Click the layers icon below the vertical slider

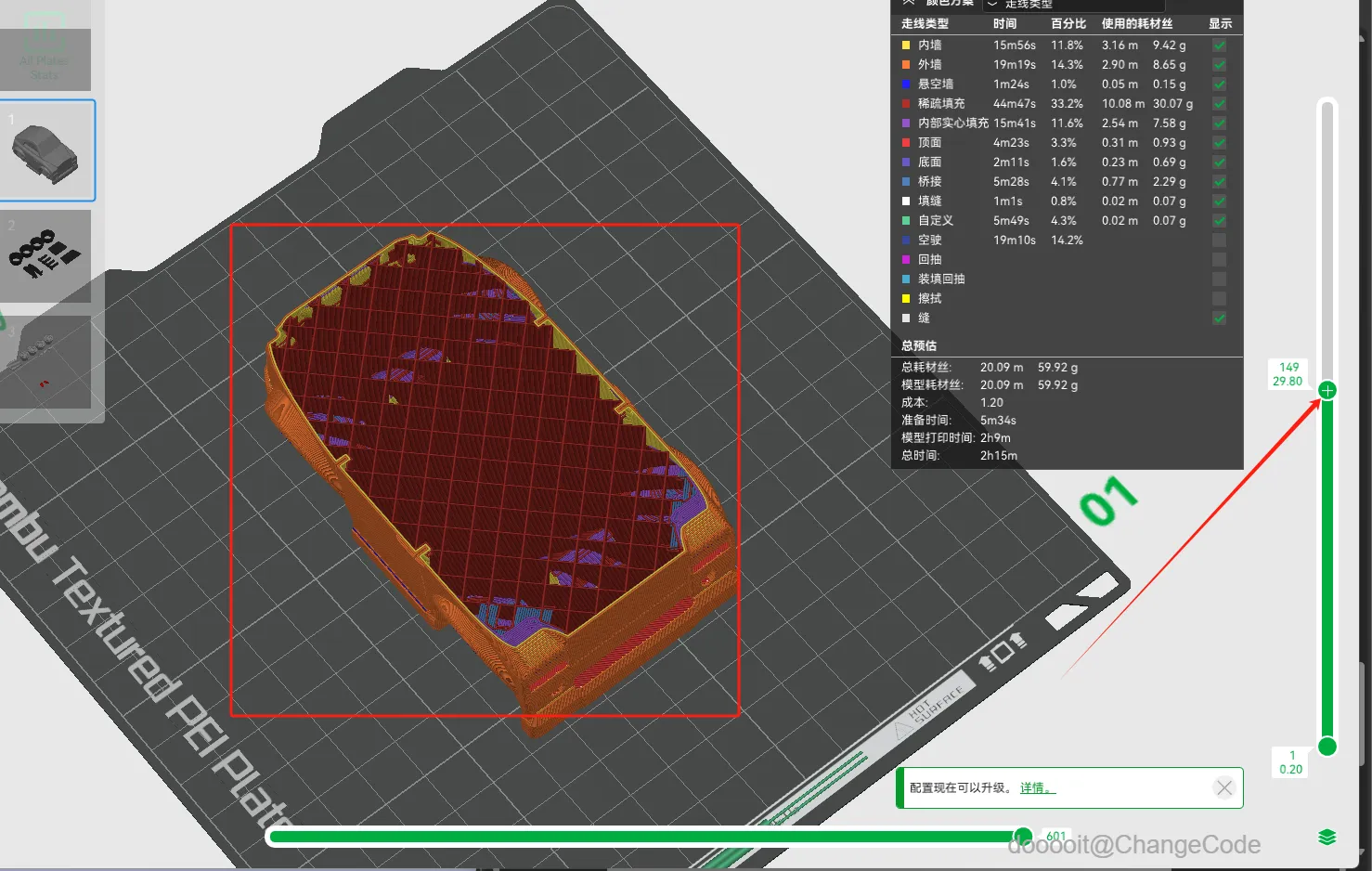[x=1327, y=837]
